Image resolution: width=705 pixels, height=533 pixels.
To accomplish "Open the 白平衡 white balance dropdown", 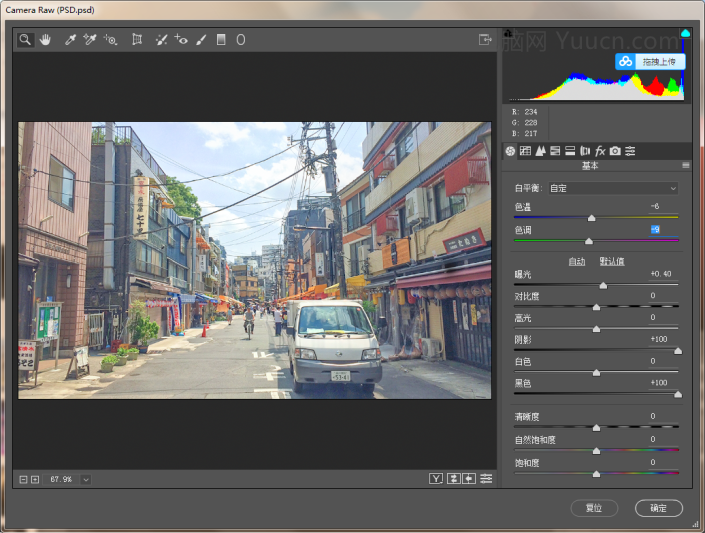I will [x=612, y=188].
